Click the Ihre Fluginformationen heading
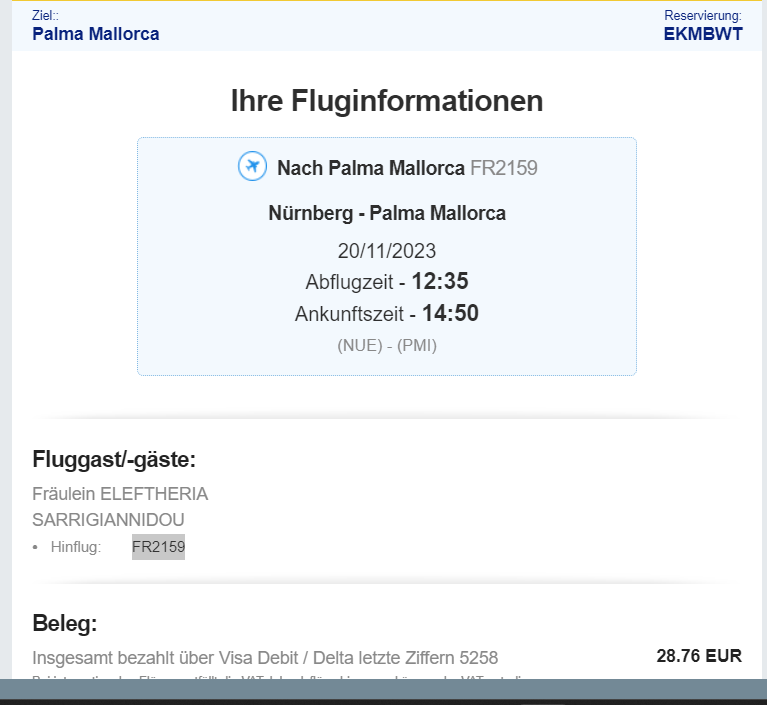The height and width of the screenshot is (705, 767). point(386,101)
